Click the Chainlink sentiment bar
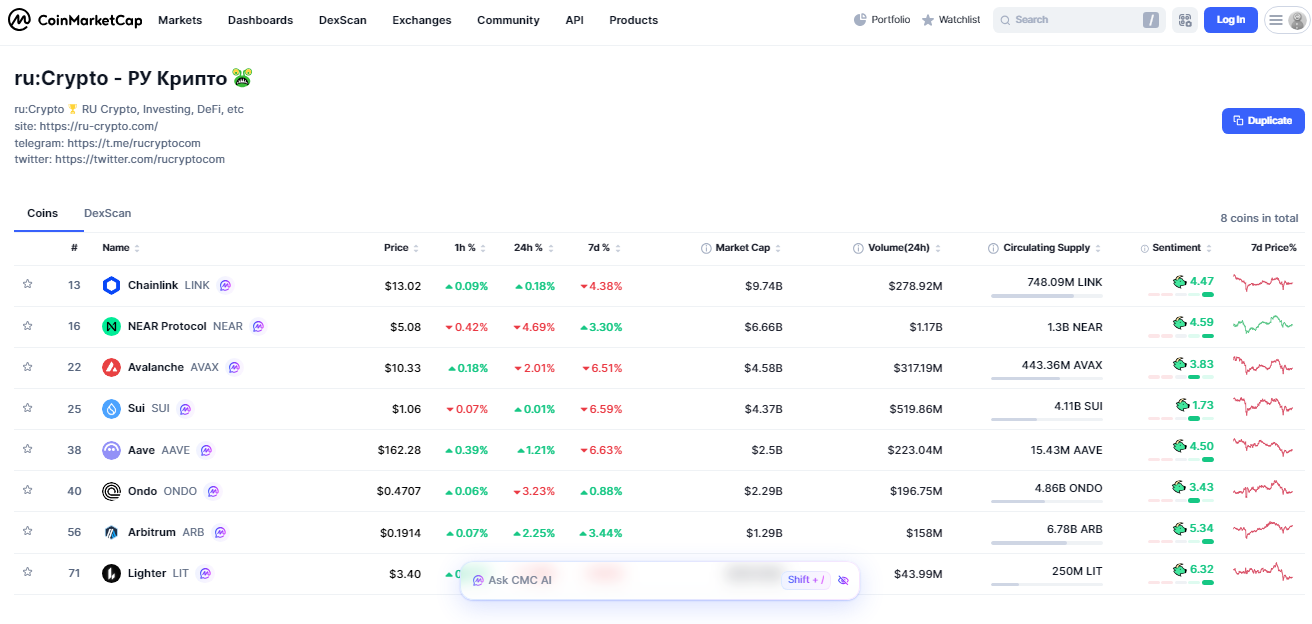The width and height of the screenshot is (1312, 624). pyautogui.click(x=1180, y=295)
